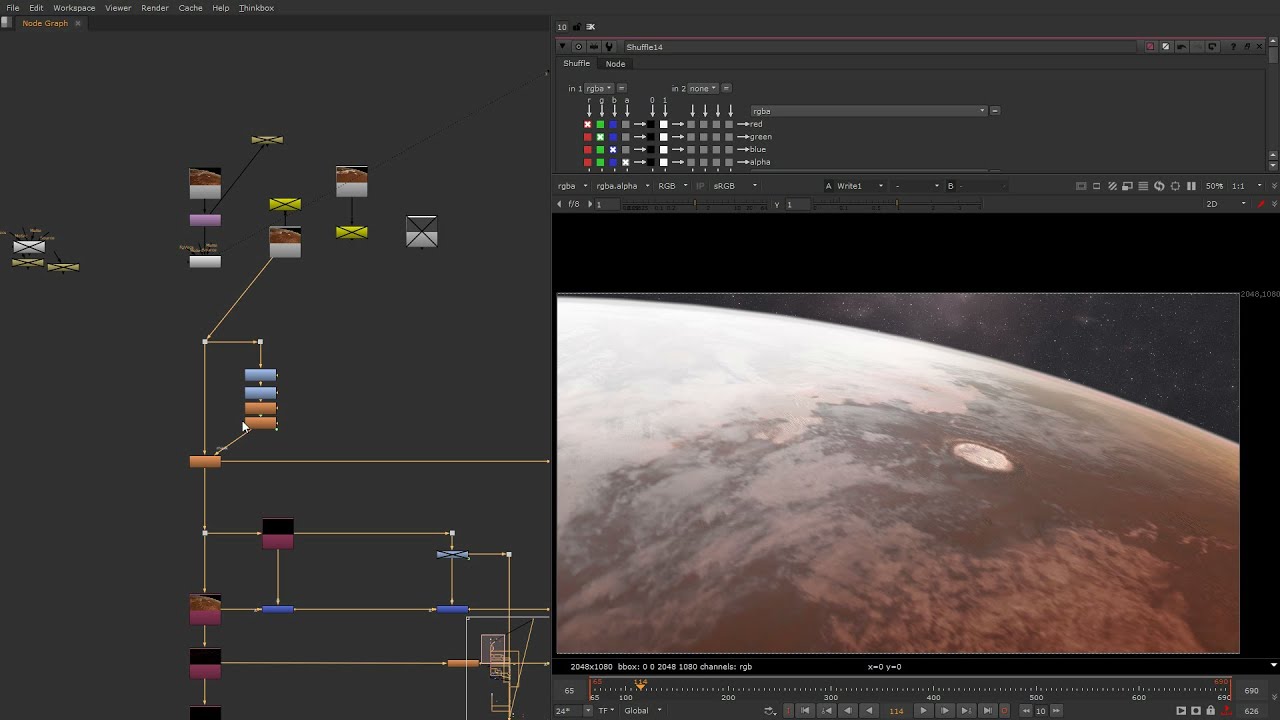Toggle the red channel box in the red output row

[x=587, y=124]
